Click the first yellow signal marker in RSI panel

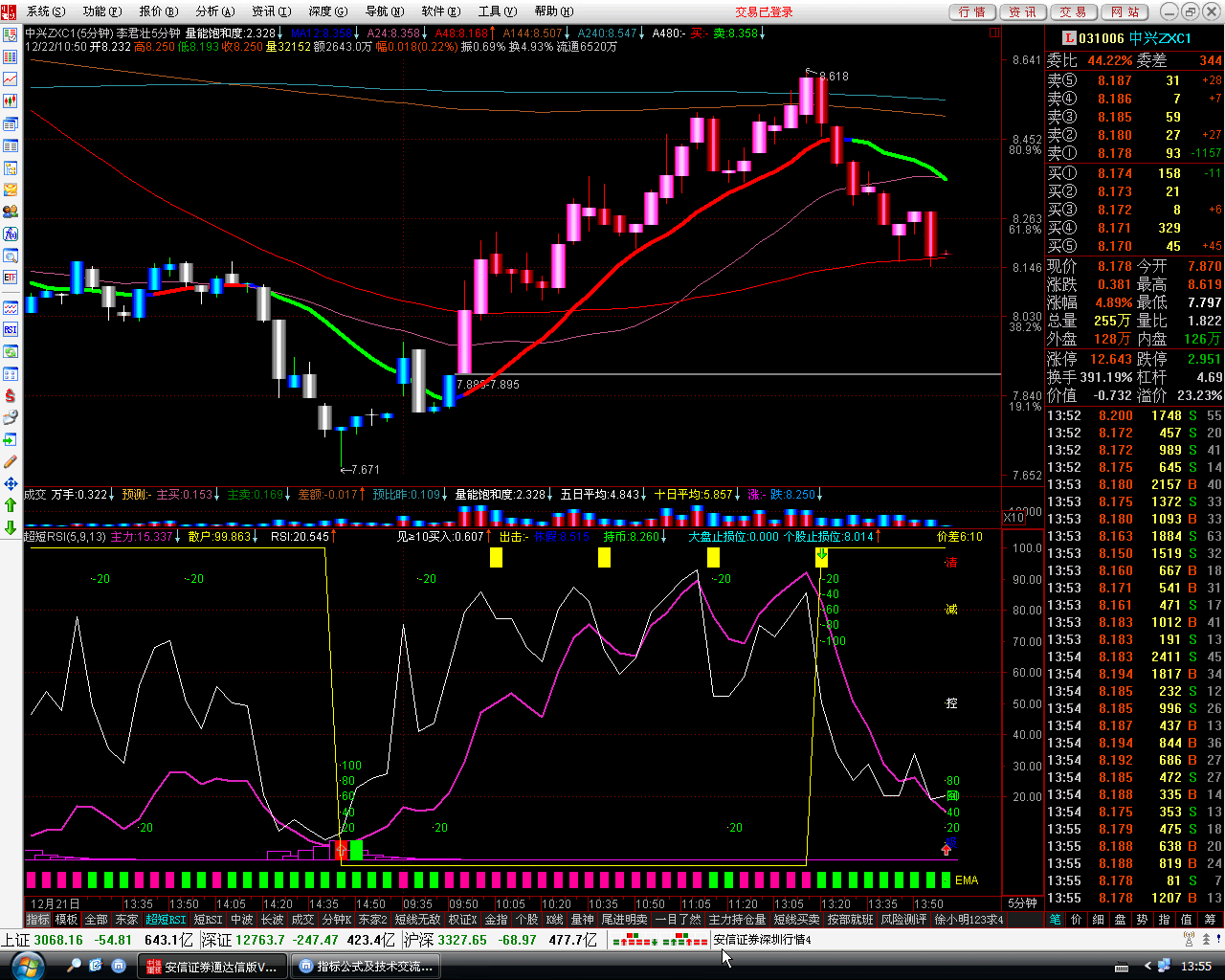(496, 557)
